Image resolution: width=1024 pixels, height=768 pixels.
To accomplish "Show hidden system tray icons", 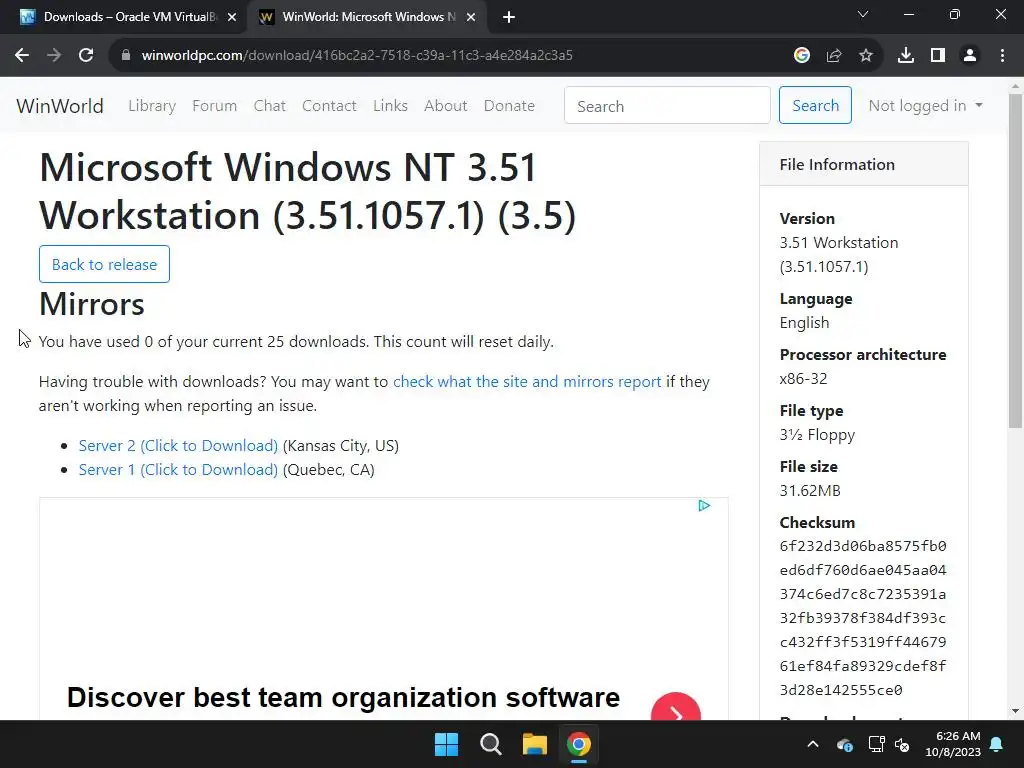I will point(813,744).
